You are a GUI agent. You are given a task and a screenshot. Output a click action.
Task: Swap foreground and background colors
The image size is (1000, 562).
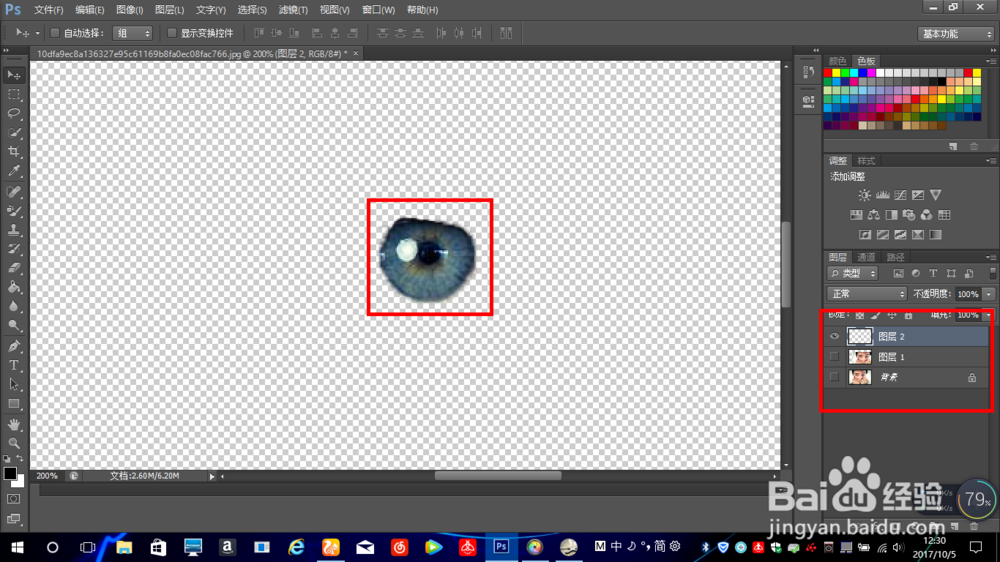20,459
